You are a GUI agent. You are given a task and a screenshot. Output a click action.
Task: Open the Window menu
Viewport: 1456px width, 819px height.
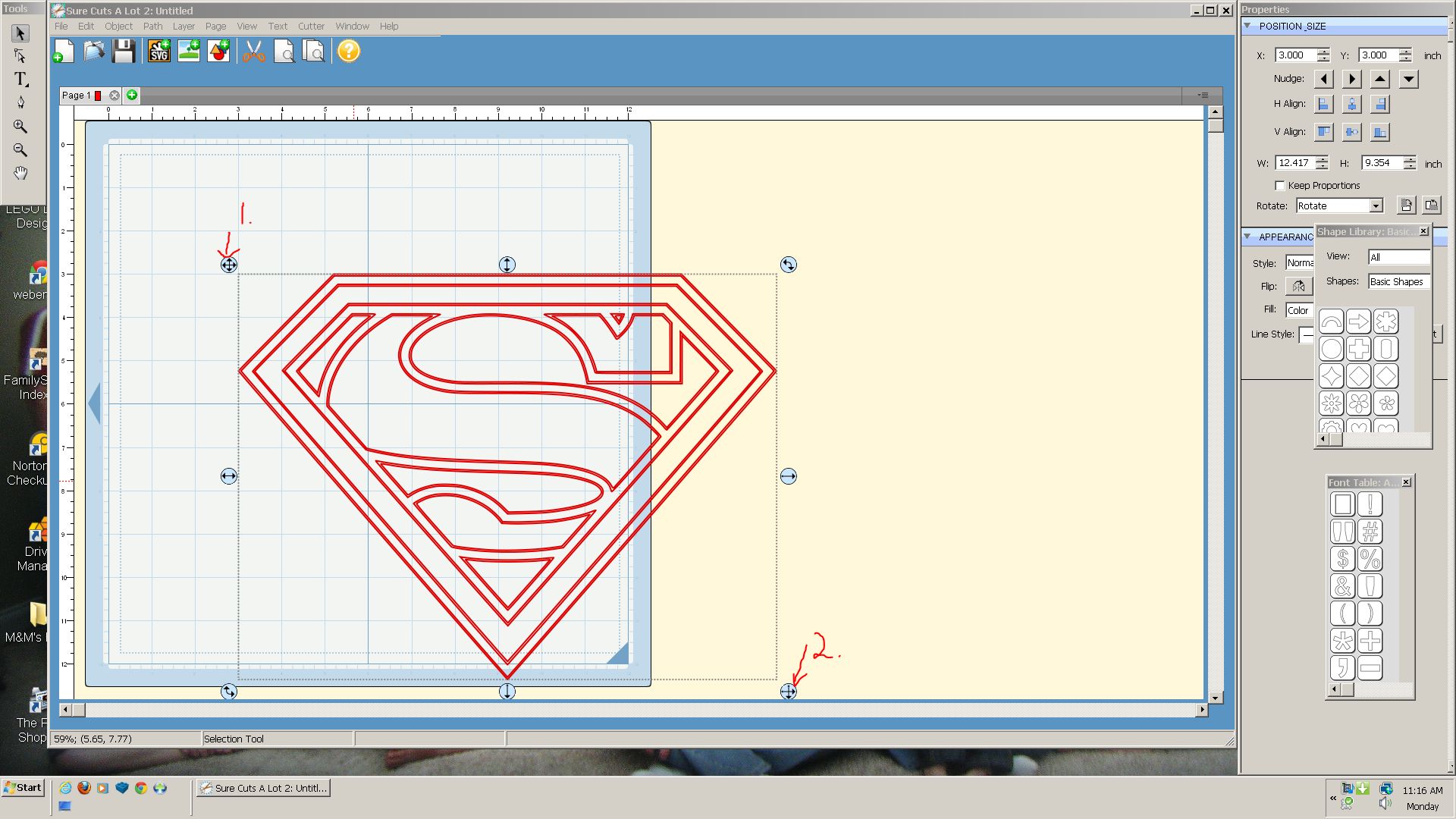click(x=352, y=26)
